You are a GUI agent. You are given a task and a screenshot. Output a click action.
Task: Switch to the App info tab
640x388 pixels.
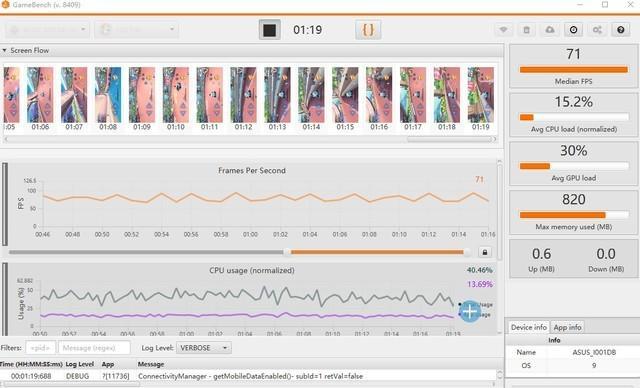click(x=567, y=327)
